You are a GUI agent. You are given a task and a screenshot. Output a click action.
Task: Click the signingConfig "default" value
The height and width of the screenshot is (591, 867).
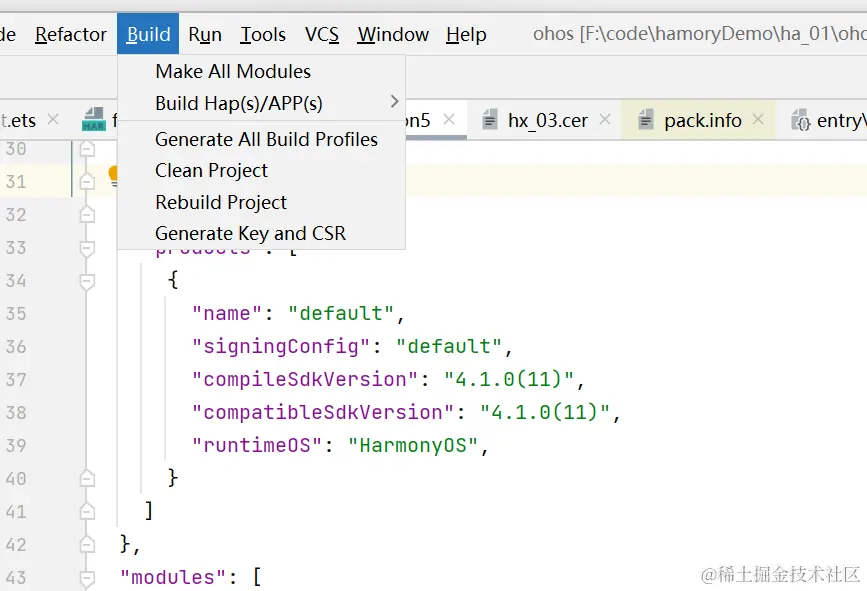tap(449, 347)
